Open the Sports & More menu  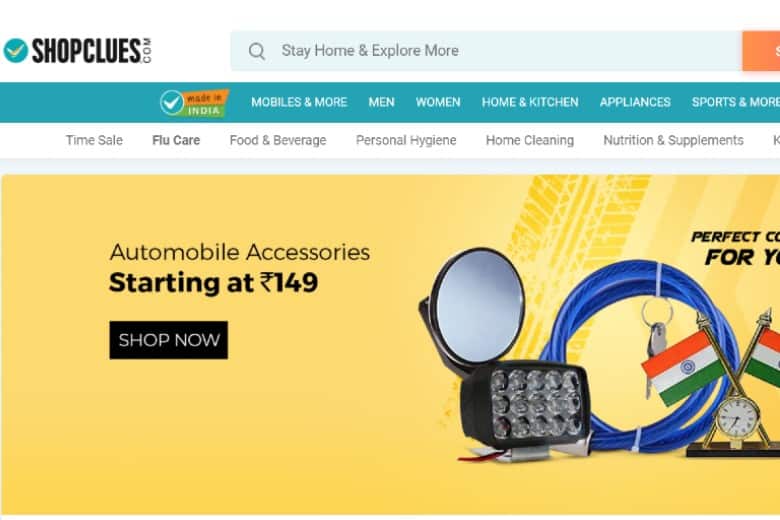coord(736,103)
